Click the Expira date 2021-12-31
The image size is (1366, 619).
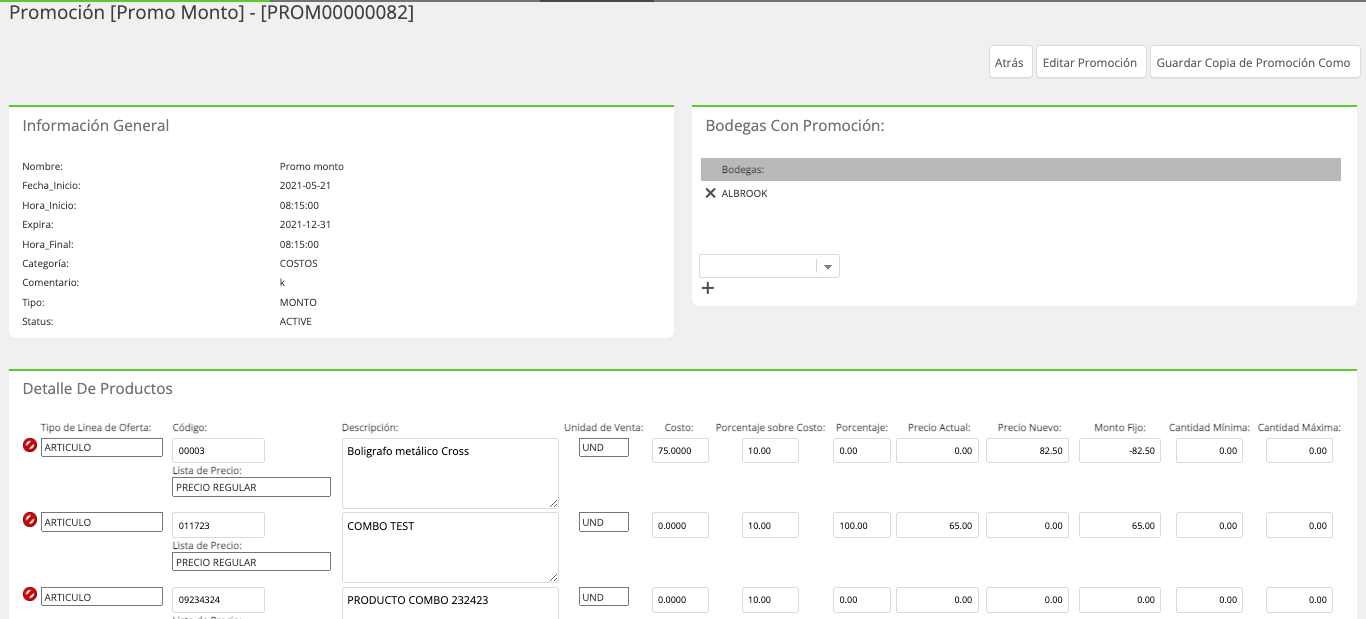pyautogui.click(x=305, y=225)
